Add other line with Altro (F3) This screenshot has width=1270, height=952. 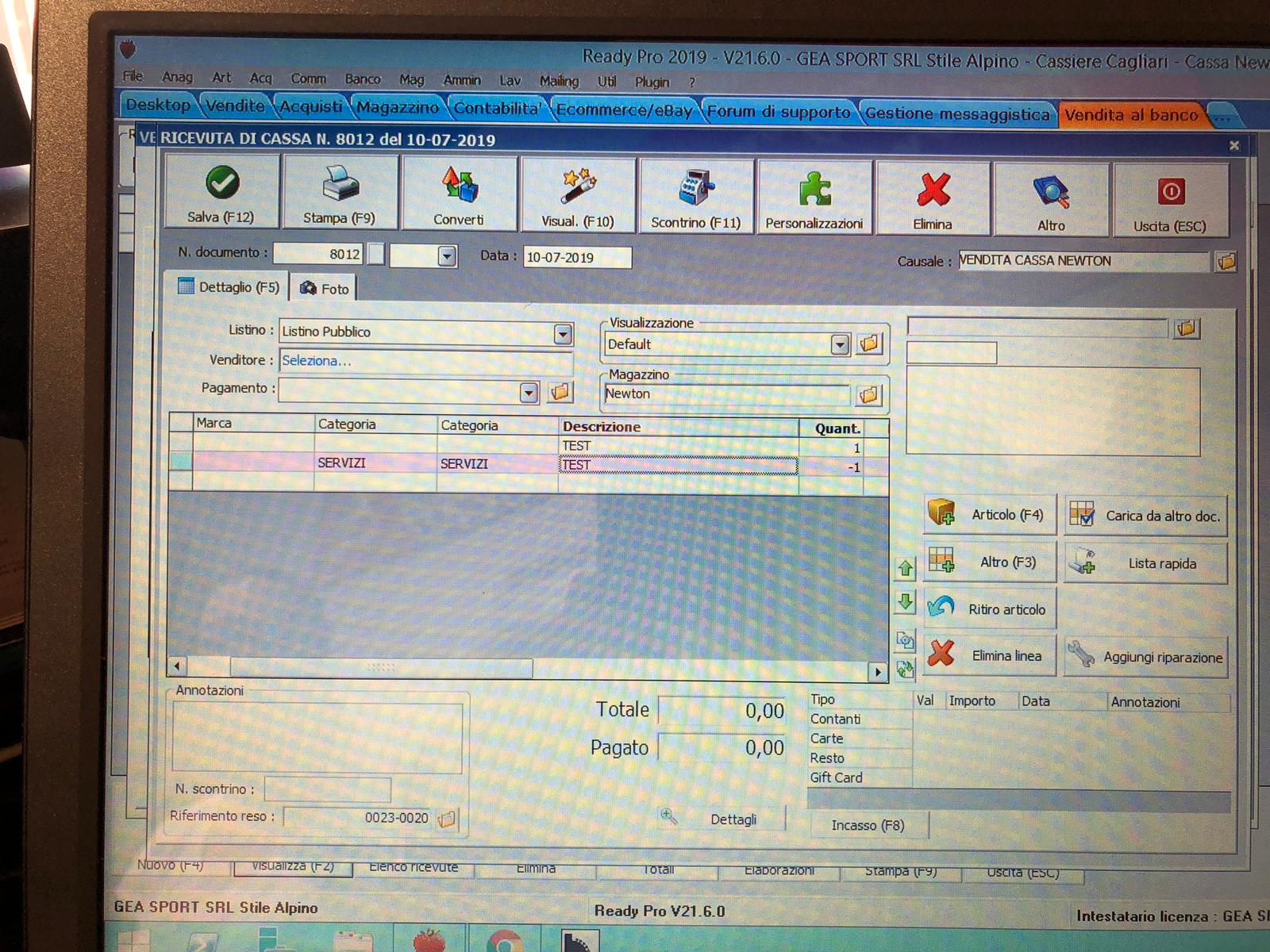tap(991, 562)
